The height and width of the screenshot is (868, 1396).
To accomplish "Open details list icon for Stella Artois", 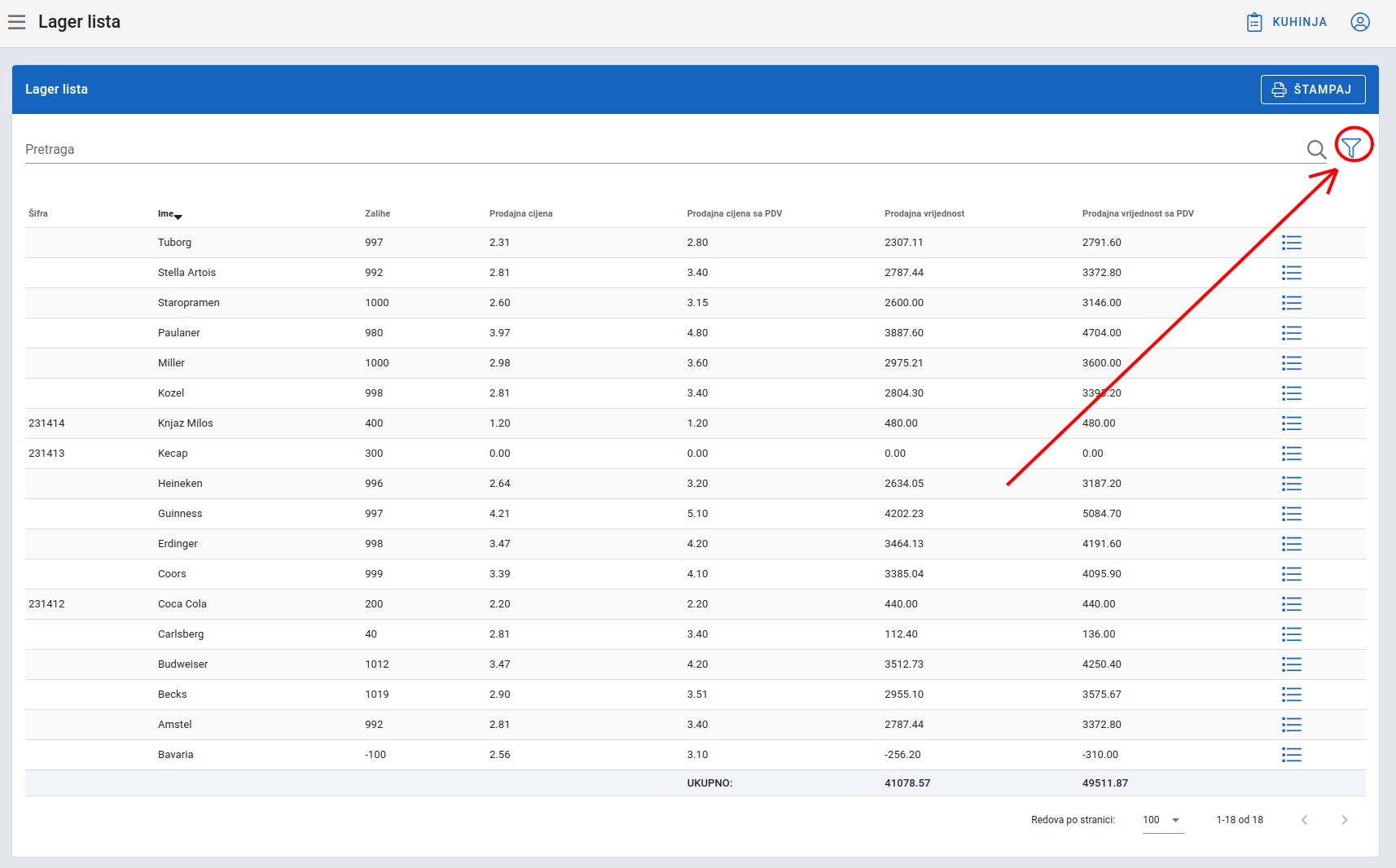I will click(x=1292, y=273).
